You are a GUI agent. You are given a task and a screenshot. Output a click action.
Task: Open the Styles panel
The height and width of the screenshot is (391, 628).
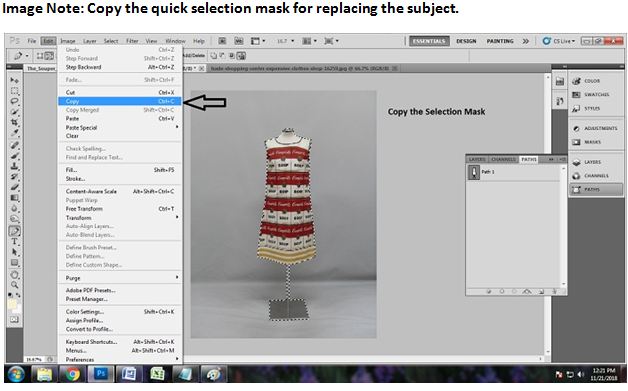pos(586,109)
